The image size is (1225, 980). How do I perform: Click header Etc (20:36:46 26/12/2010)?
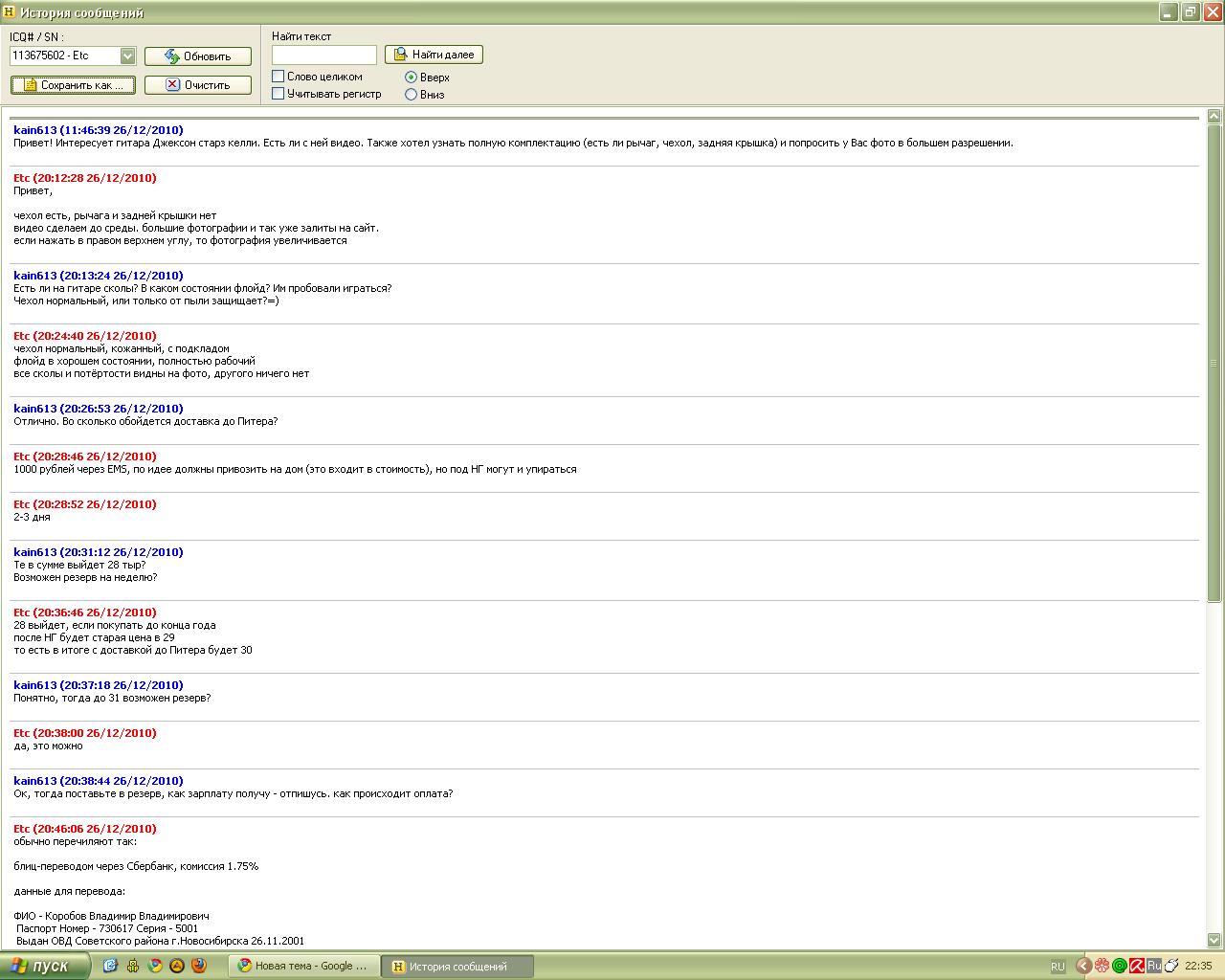click(x=85, y=612)
